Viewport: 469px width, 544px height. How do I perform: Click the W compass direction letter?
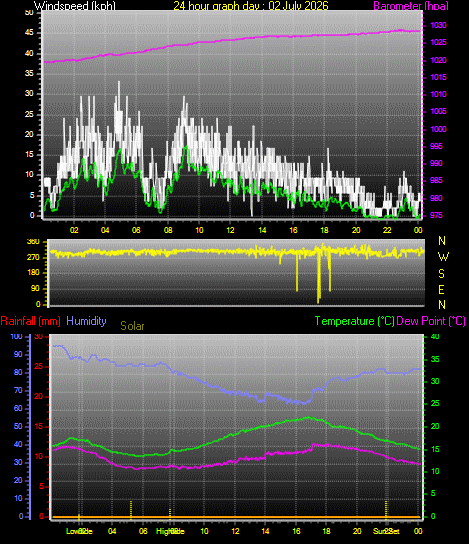tap(443, 257)
